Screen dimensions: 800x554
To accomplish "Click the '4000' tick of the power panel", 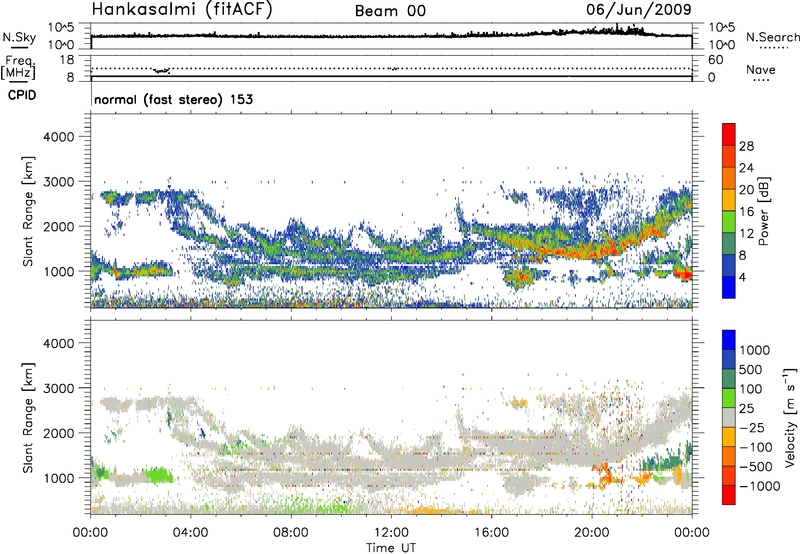I will point(59,137).
